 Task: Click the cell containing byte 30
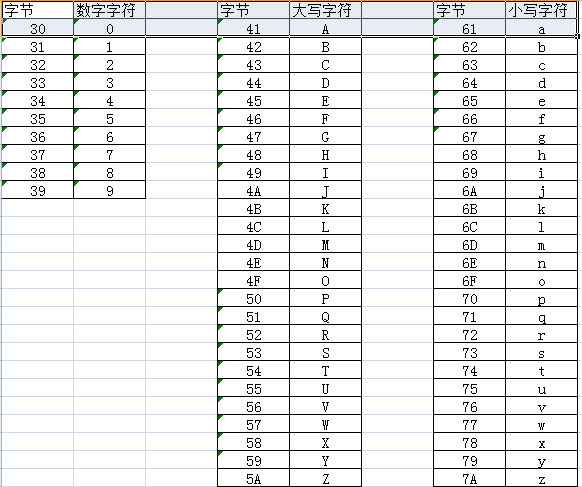pos(37,28)
